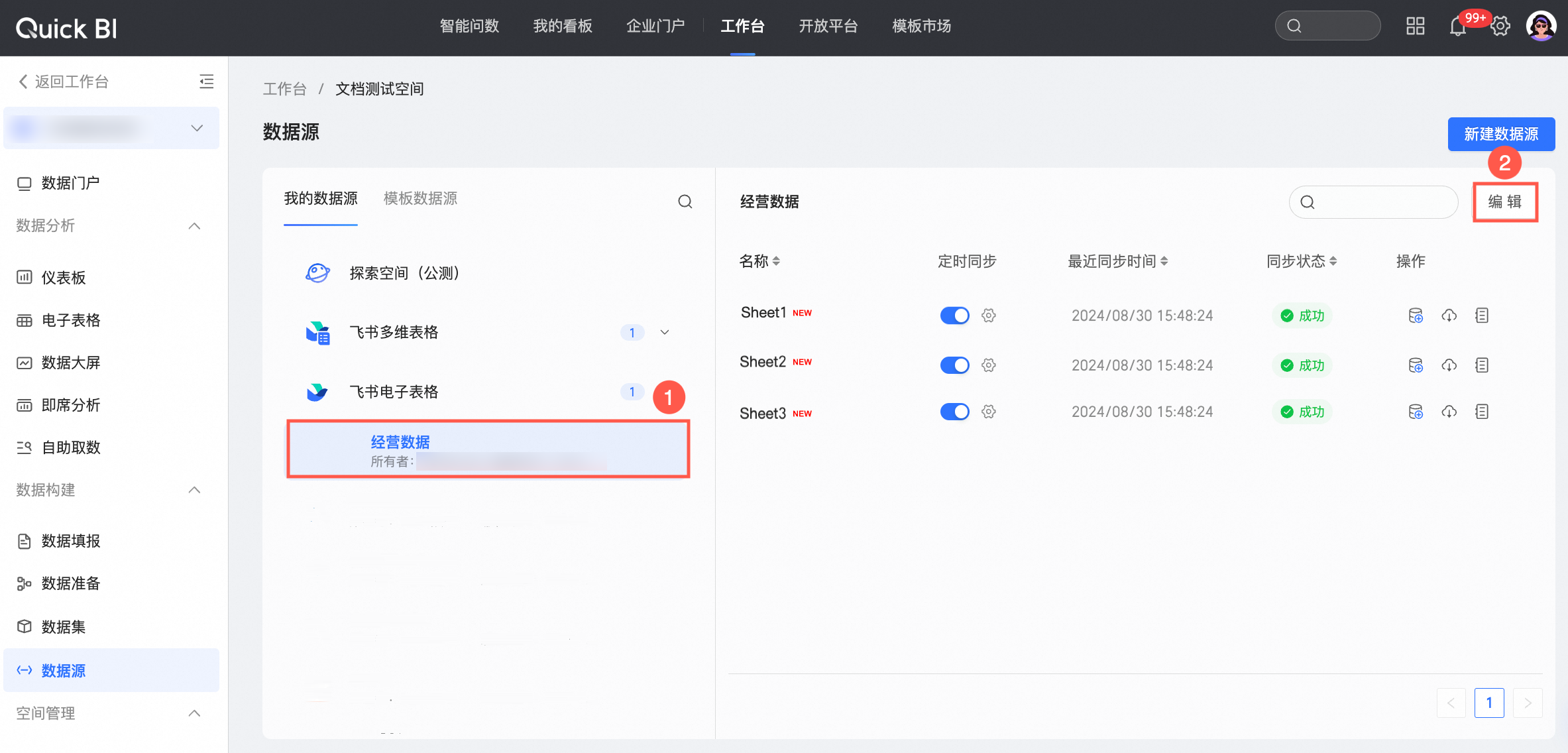1568x753 pixels.
Task: Toggle scheduled sync for Sheet3
Action: [x=954, y=412]
